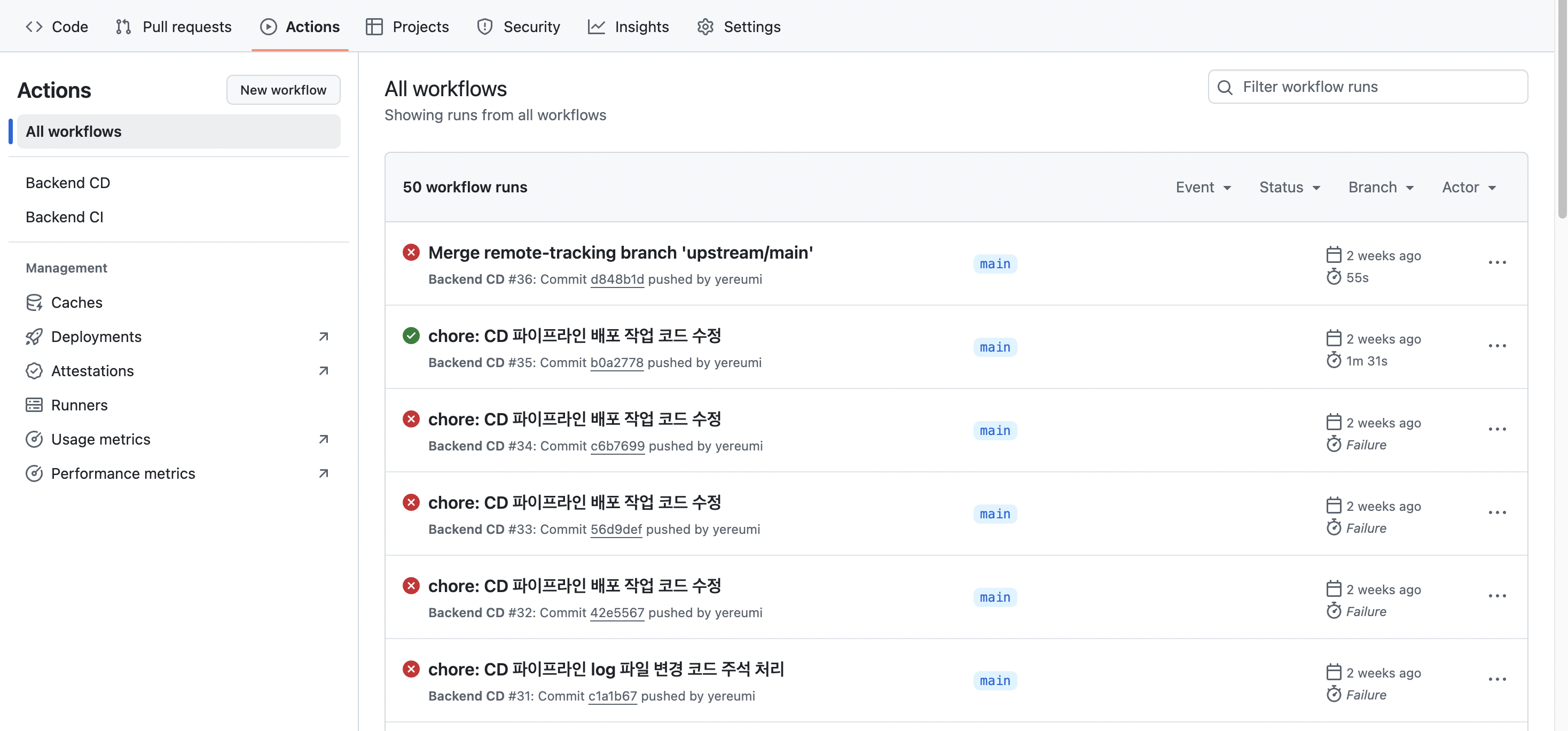
Task: Select the Backend CI workflow in sidebar
Action: click(65, 217)
